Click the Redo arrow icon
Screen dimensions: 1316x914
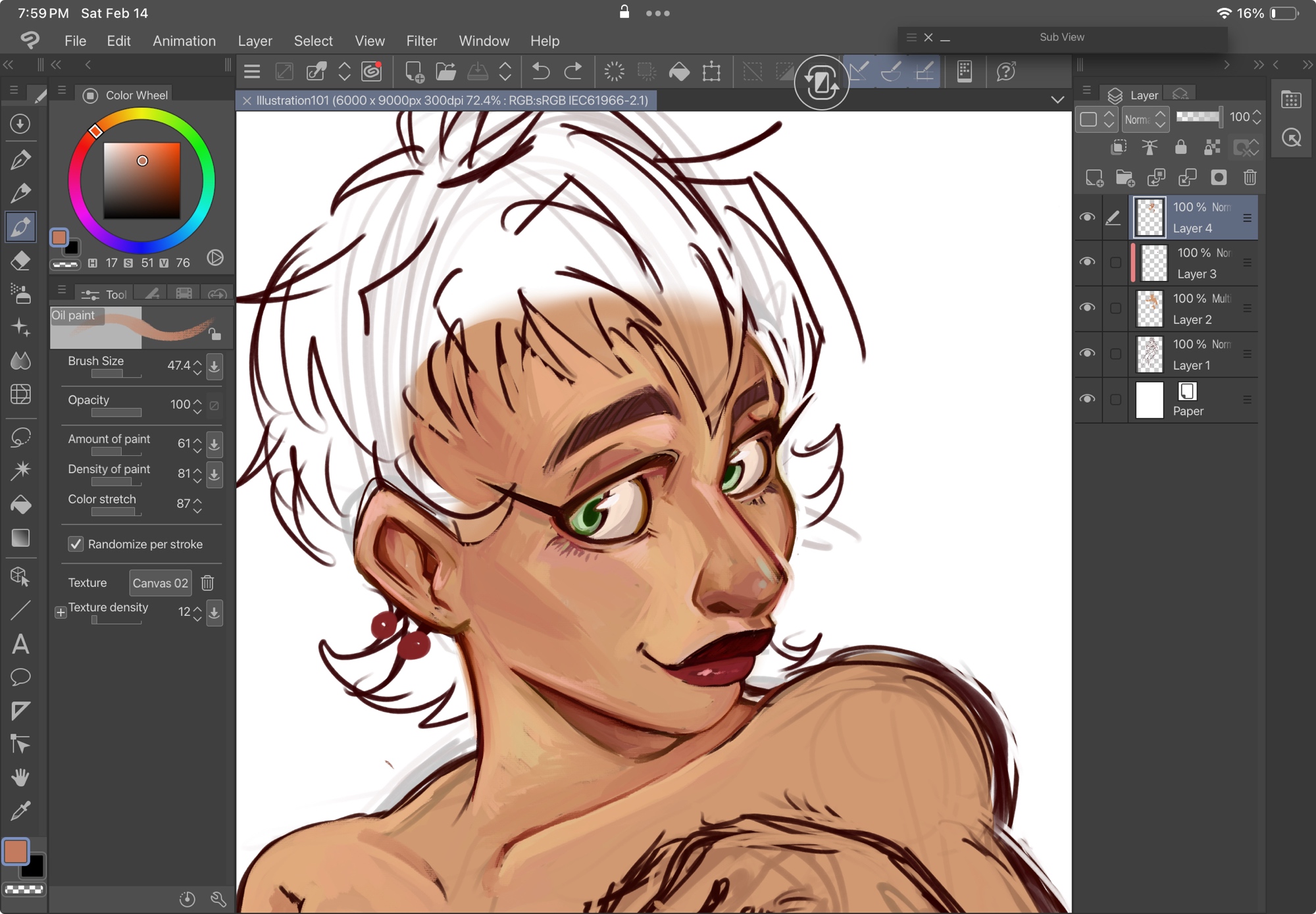point(573,71)
